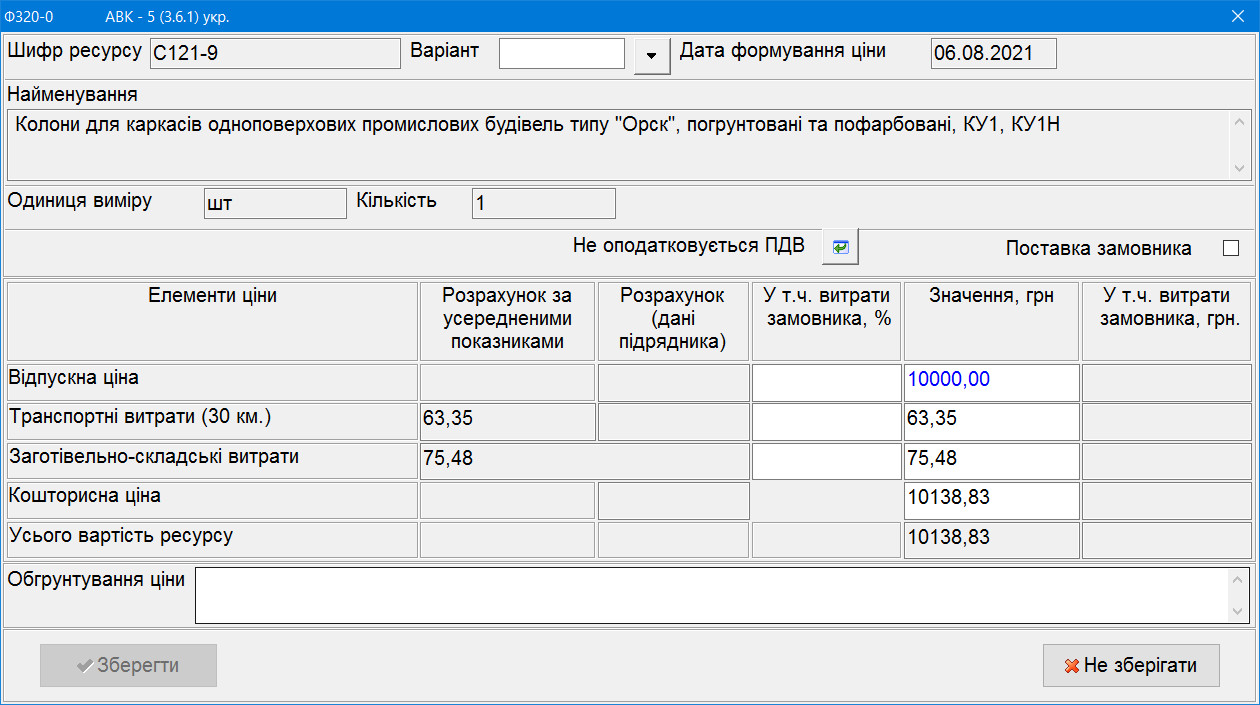Click Заготівельно-складські customer costs percent cell
Image resolution: width=1260 pixels, height=705 pixels.
(x=827, y=461)
